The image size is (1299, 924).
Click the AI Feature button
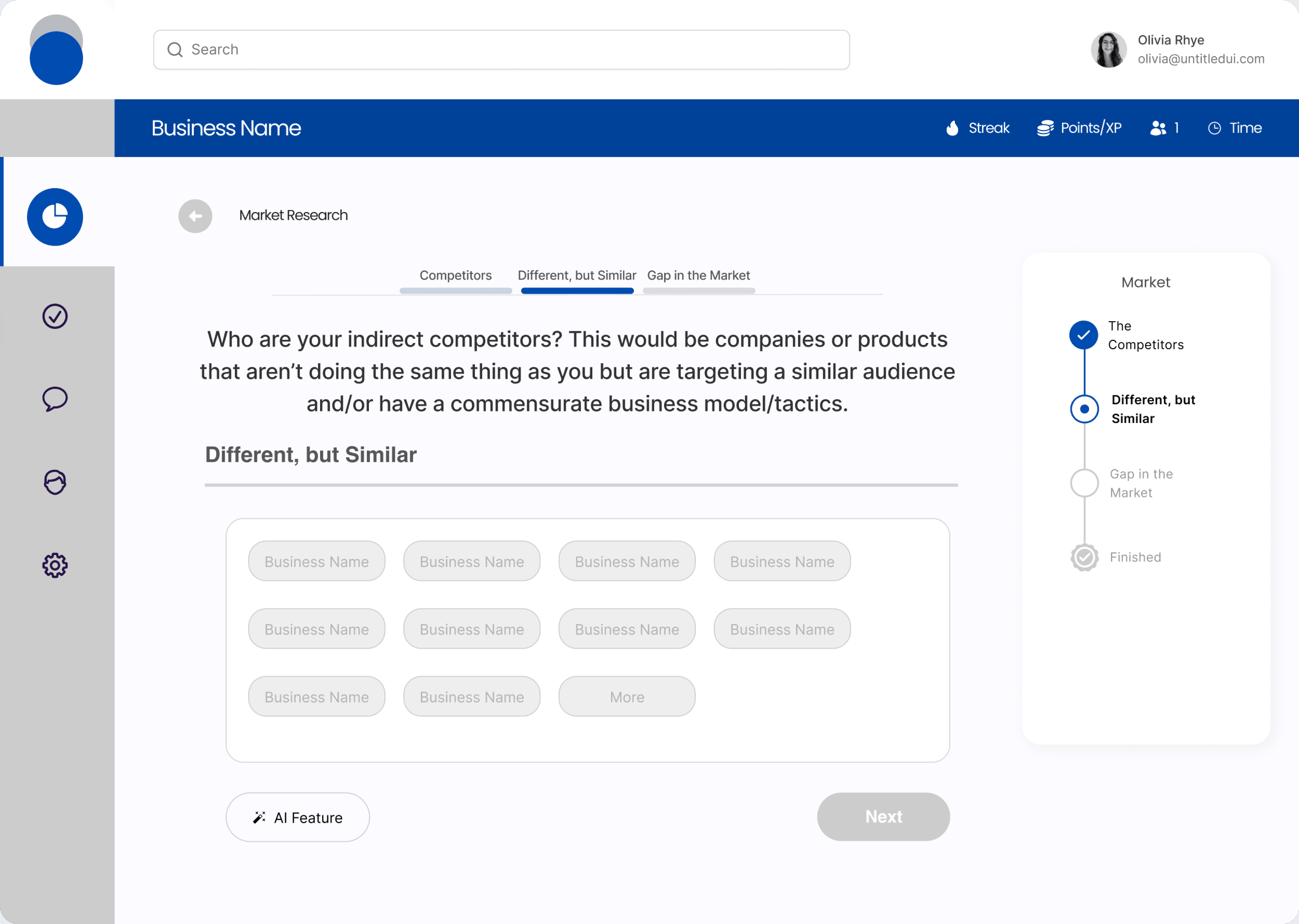coord(298,817)
